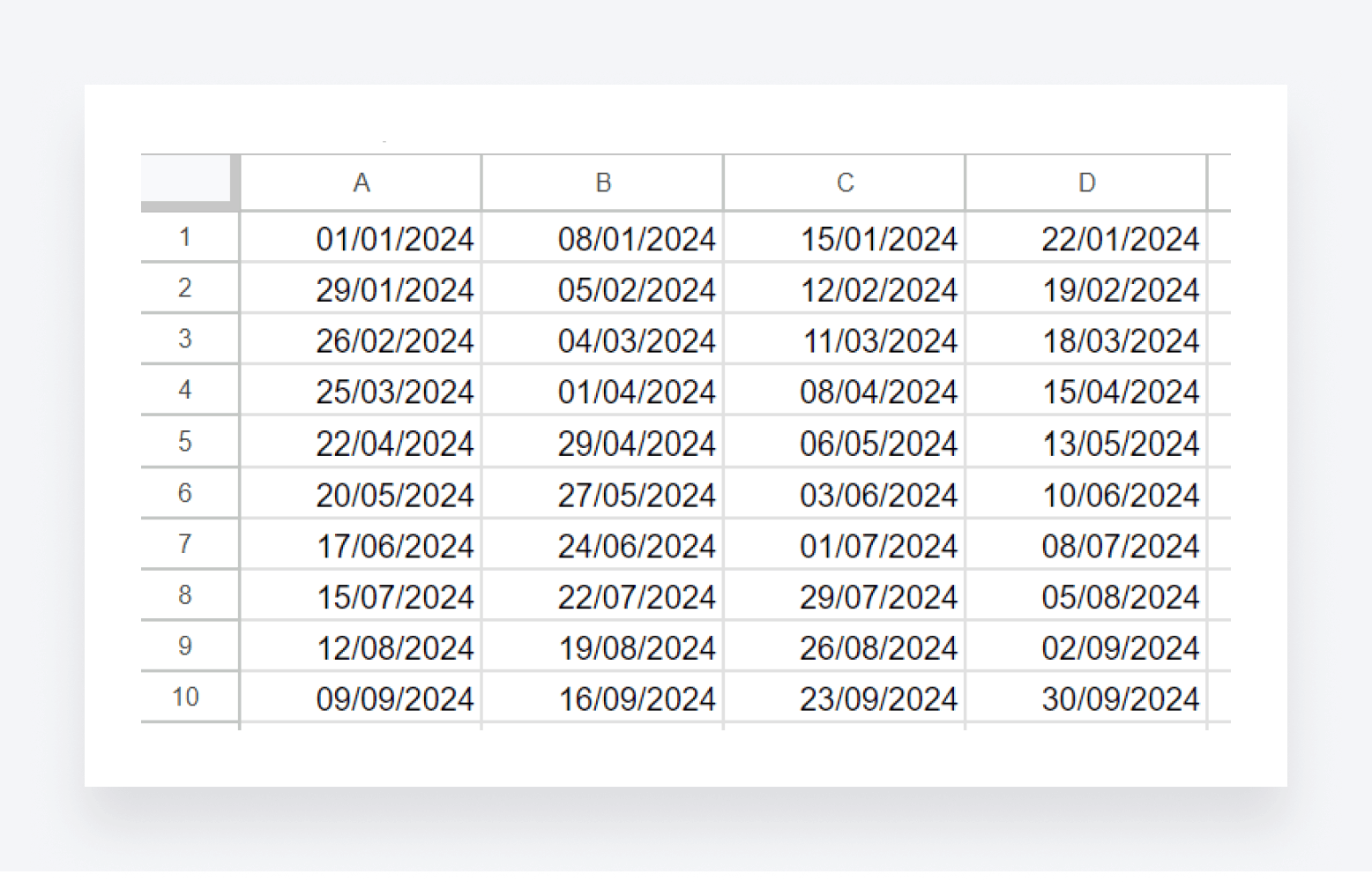Click cell containing 02/09/2024
Viewport: 1372px width, 882px height.
click(1086, 646)
